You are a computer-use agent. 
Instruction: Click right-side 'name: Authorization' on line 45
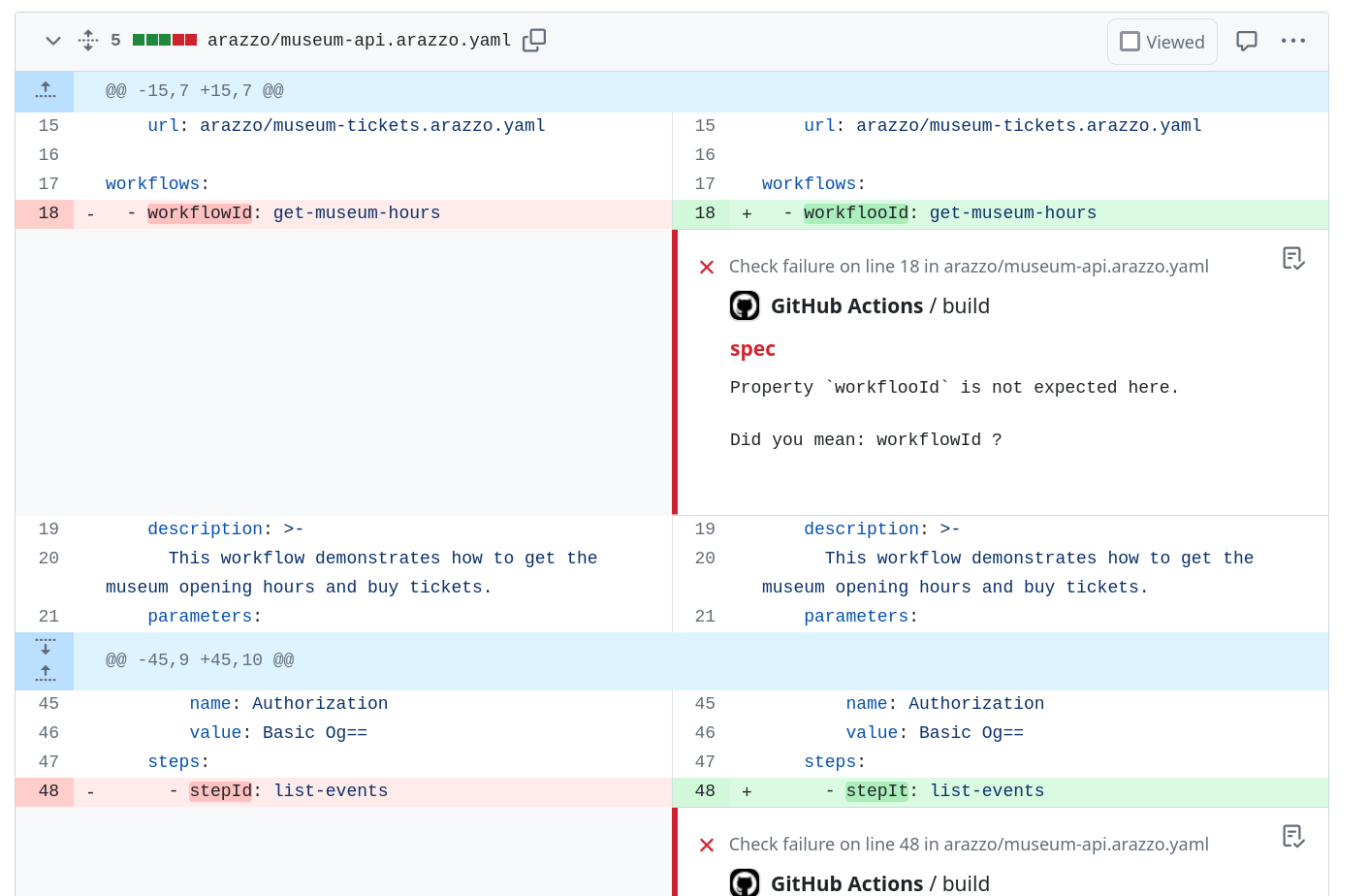point(945,704)
